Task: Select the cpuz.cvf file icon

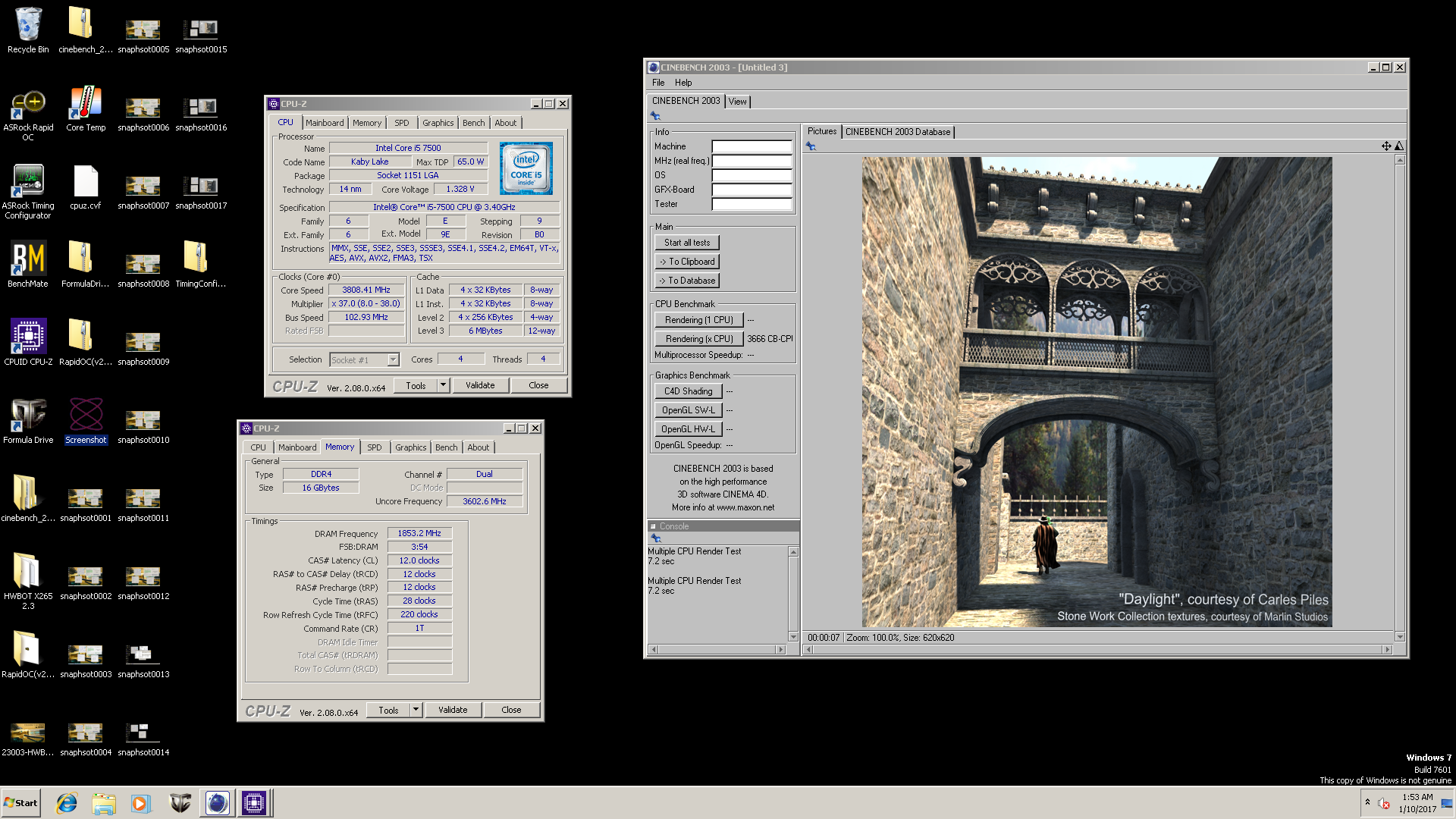Action: click(x=86, y=187)
